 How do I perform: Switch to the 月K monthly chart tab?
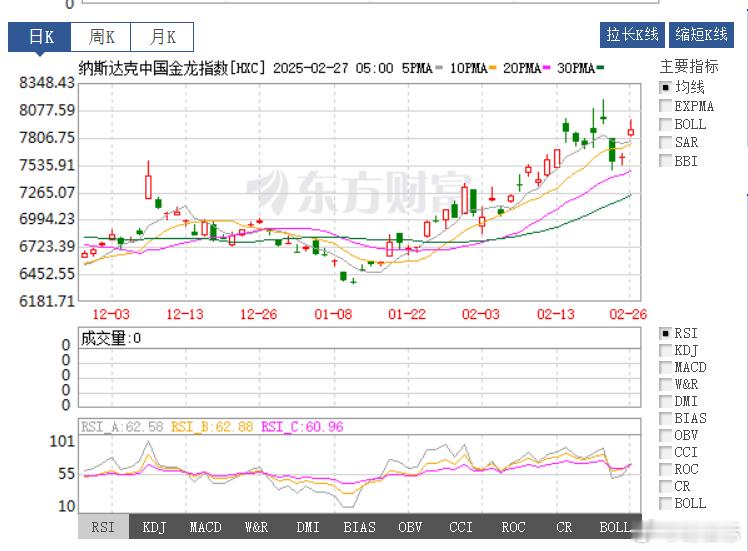[162, 37]
